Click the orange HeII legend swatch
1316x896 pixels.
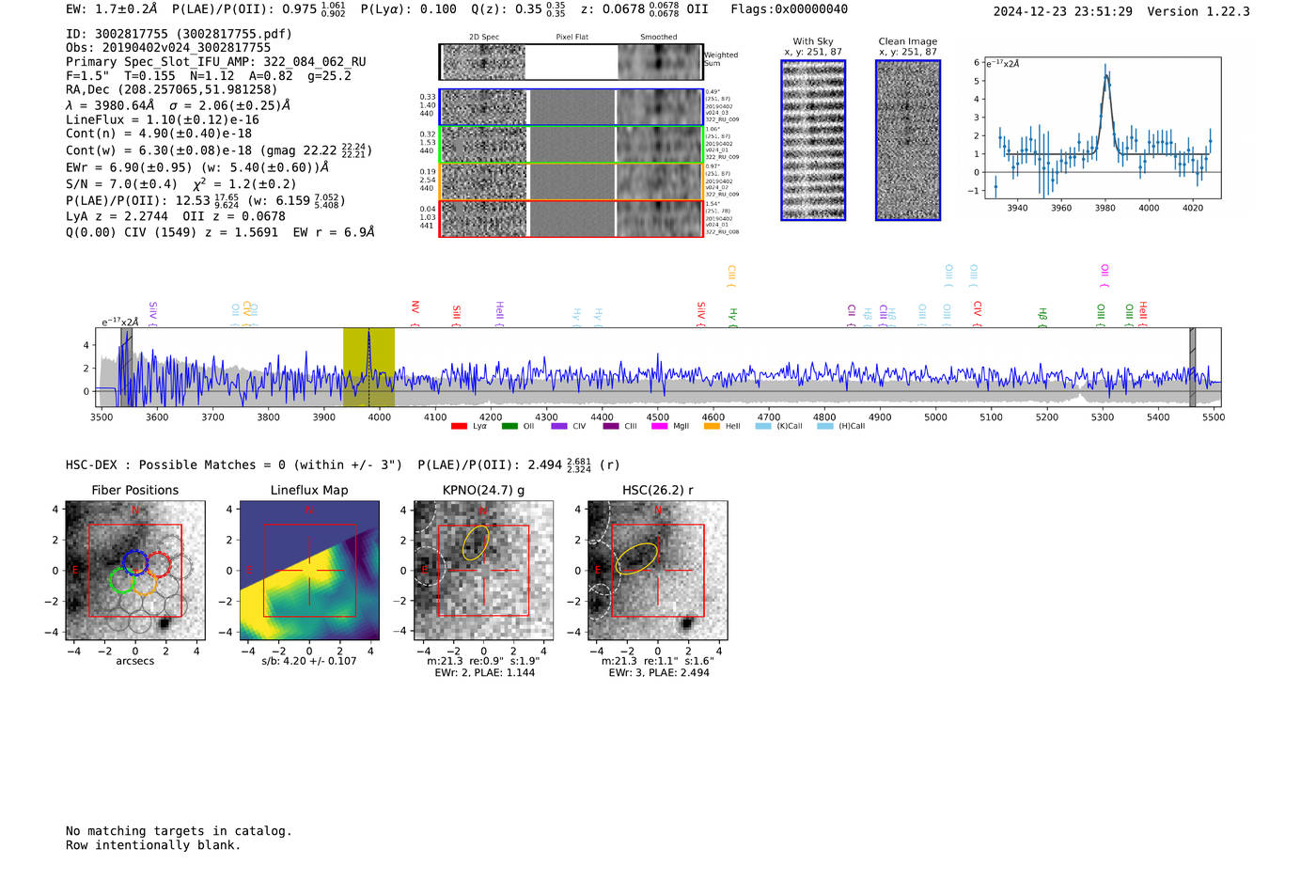tap(712, 427)
